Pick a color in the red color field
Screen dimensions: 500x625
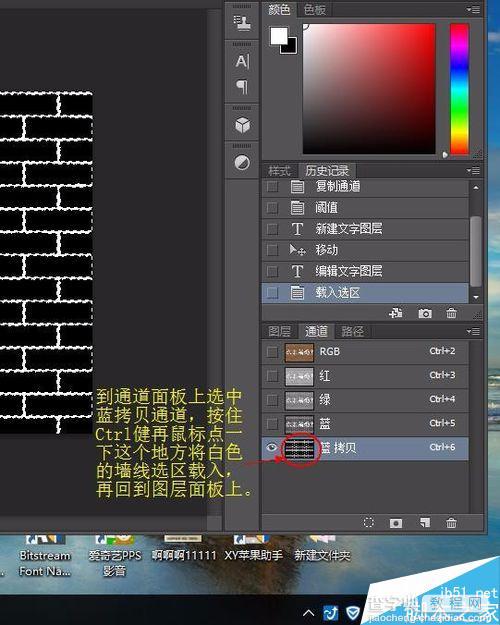(x=369, y=88)
